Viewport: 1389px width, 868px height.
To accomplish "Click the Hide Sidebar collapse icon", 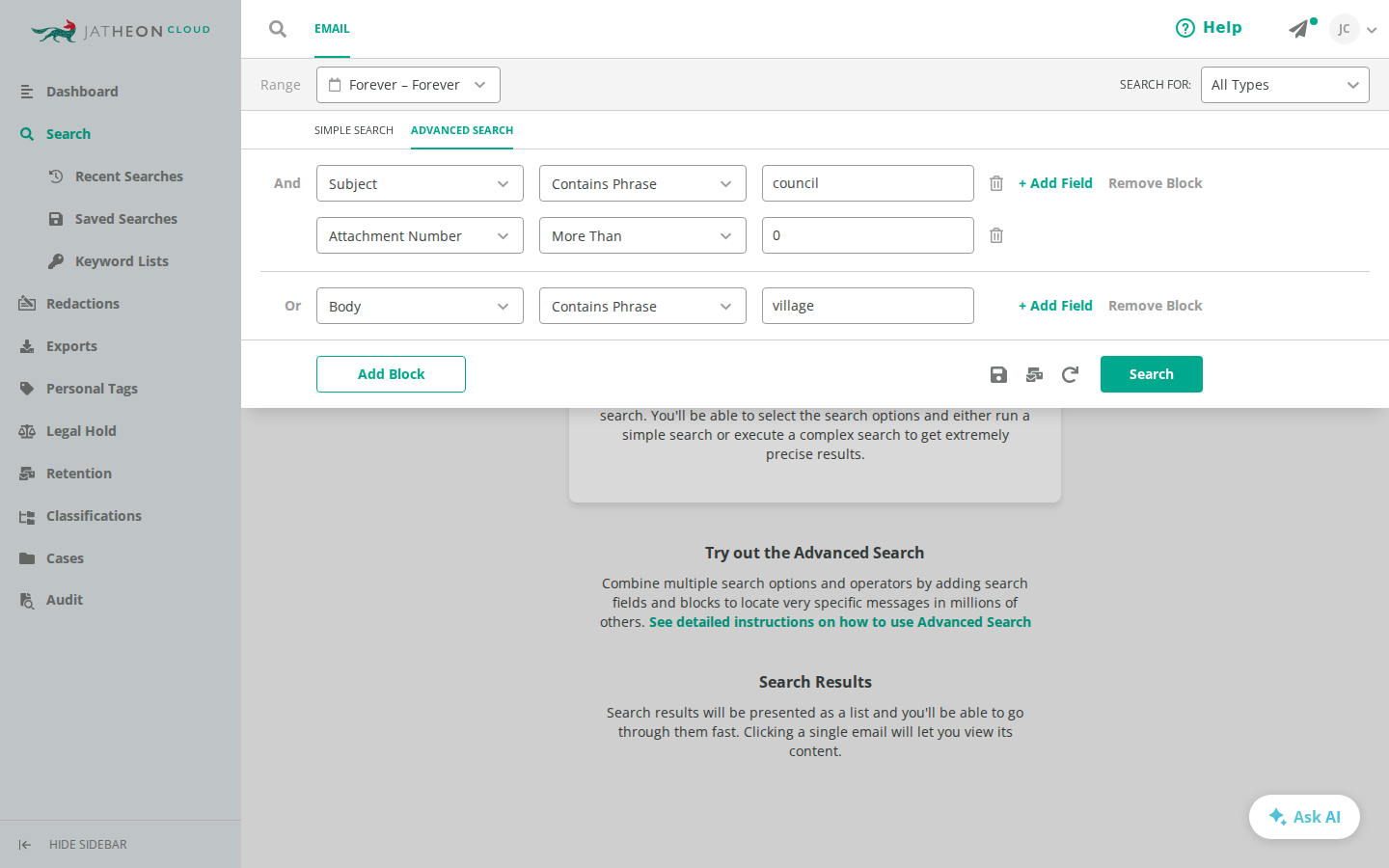I will coord(25,845).
